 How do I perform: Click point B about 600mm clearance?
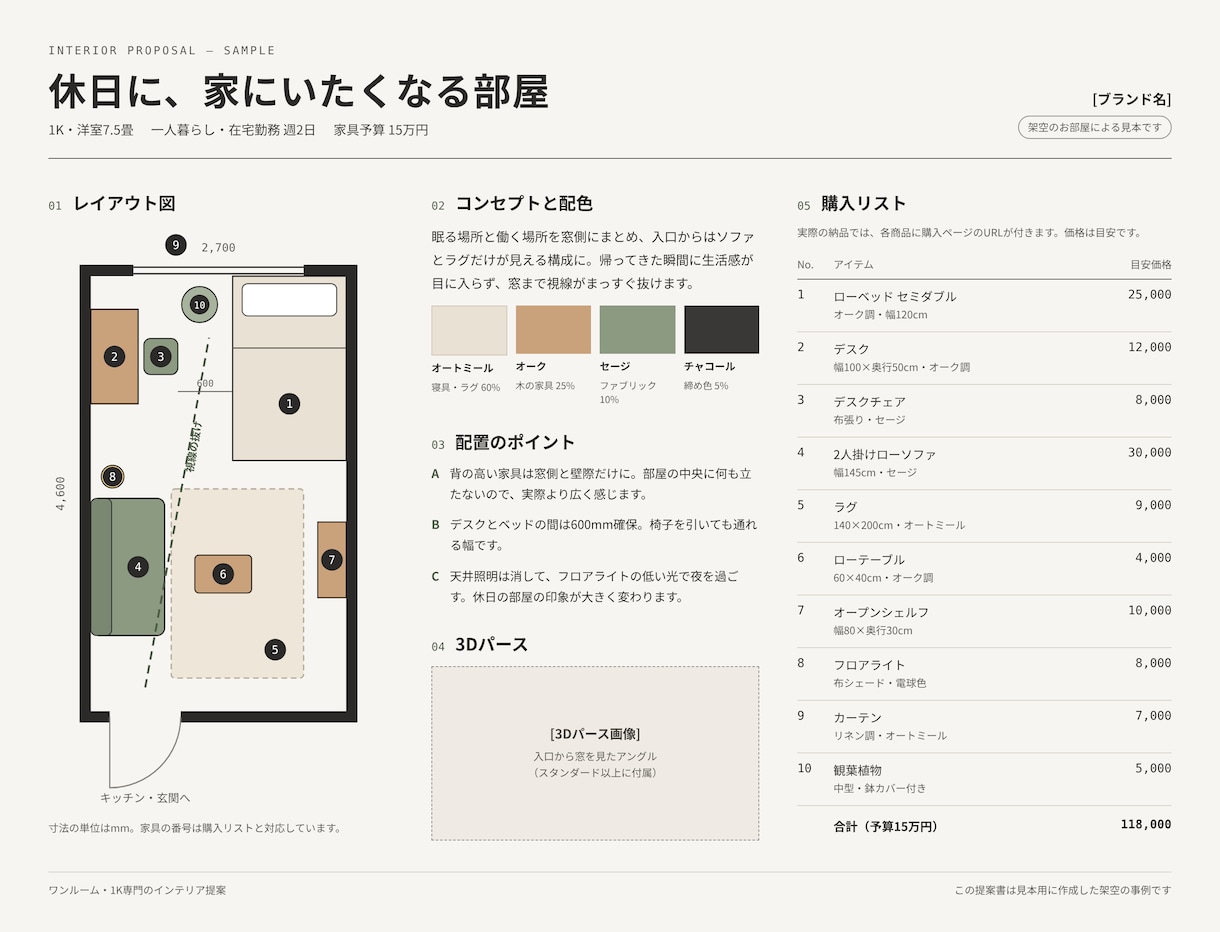tap(595, 535)
